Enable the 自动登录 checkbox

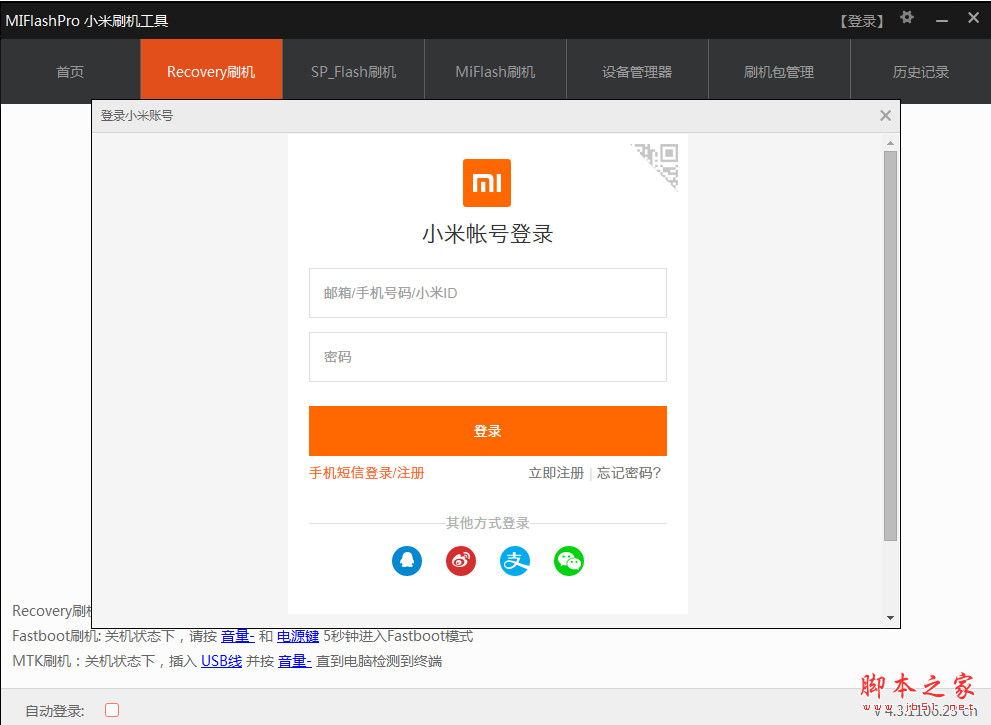point(112,710)
